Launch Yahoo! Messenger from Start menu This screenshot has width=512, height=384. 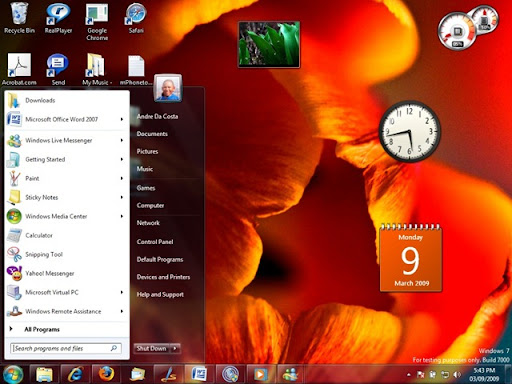(x=67, y=273)
